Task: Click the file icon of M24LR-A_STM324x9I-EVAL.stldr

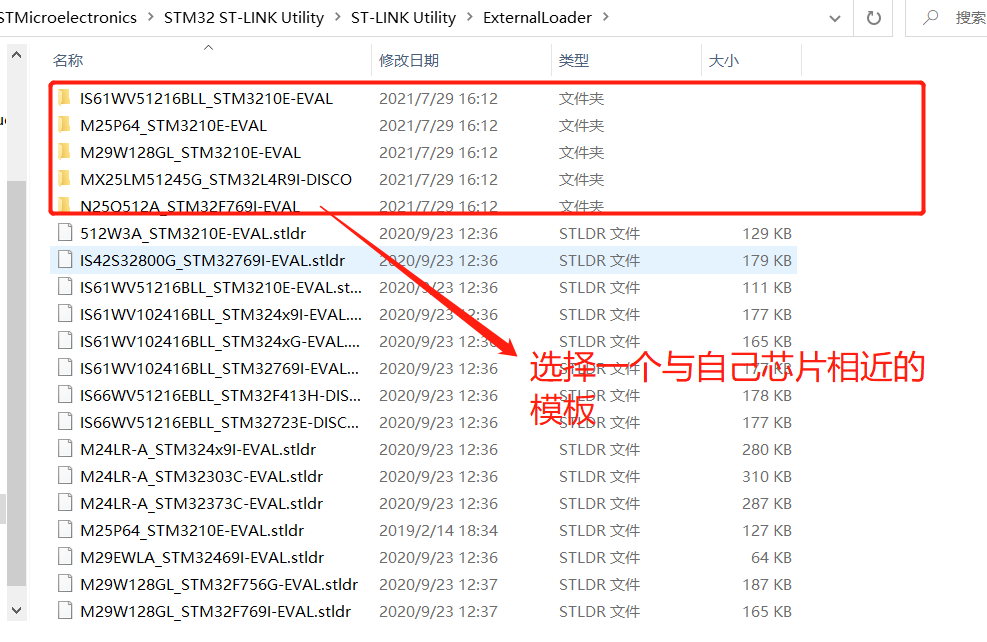Action: pyautogui.click(x=64, y=449)
